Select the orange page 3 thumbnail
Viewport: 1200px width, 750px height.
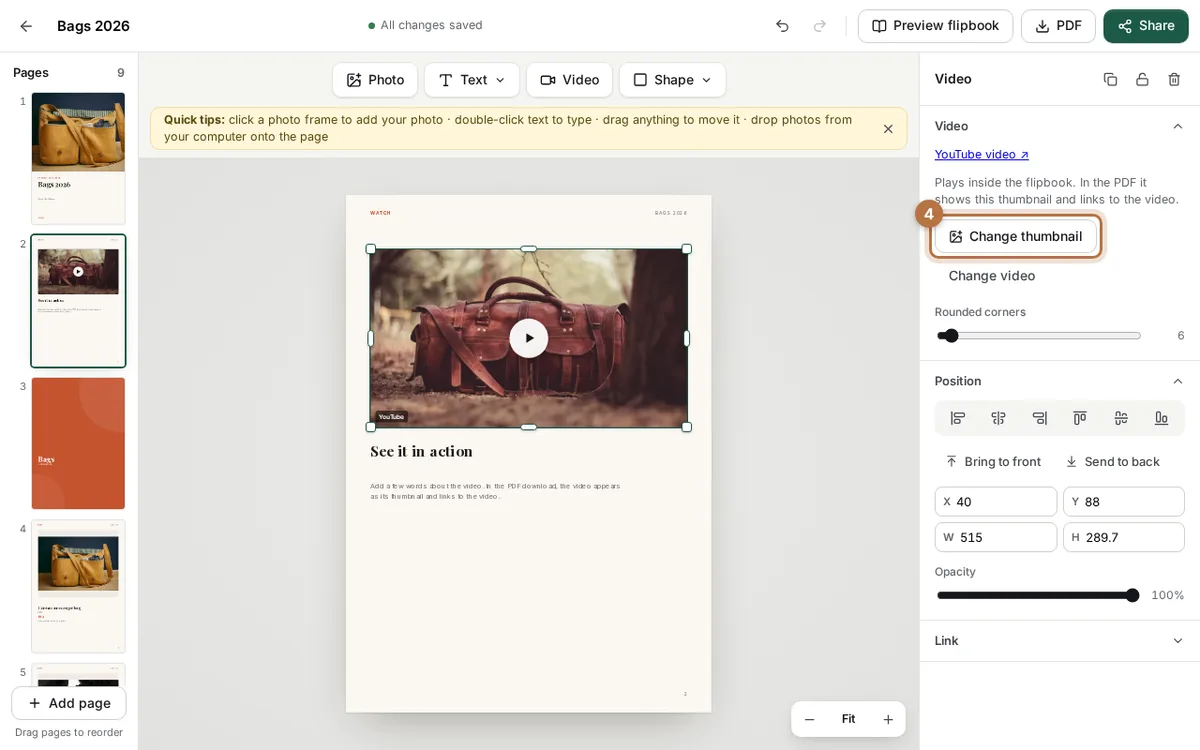point(78,443)
